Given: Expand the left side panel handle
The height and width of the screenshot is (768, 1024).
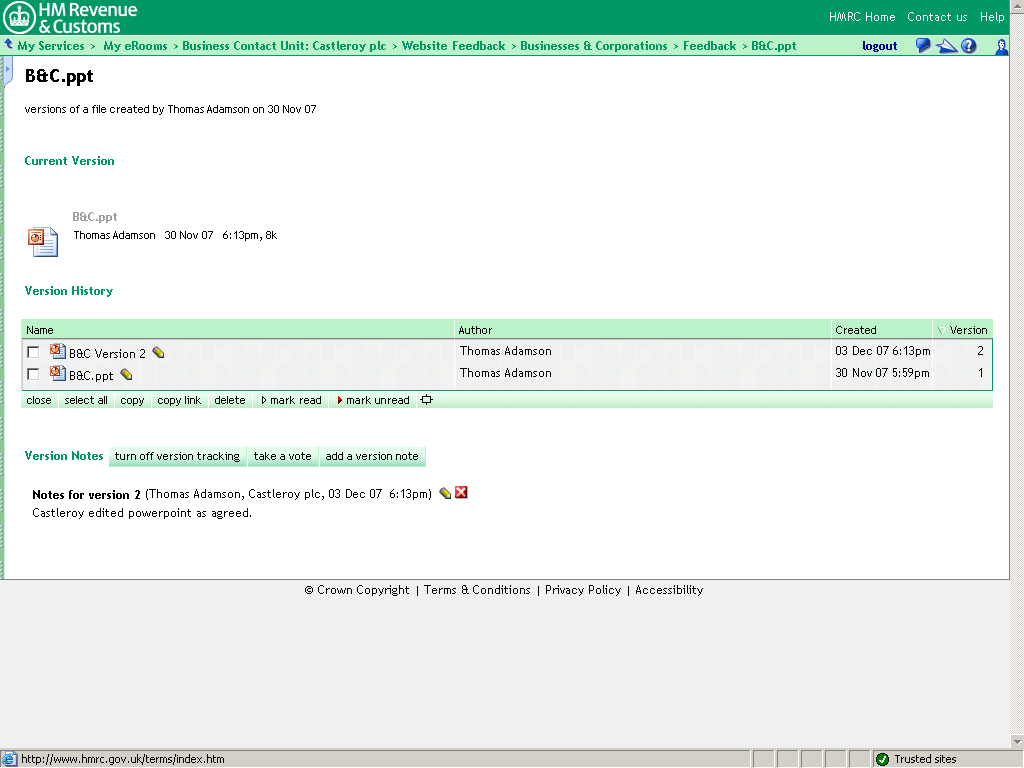Looking at the screenshot, I should pyautogui.click(x=7, y=72).
